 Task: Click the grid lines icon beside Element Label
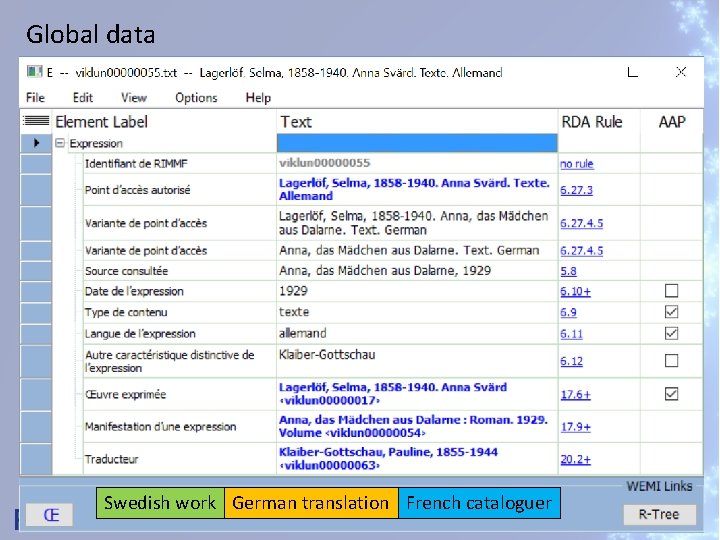coord(37,121)
